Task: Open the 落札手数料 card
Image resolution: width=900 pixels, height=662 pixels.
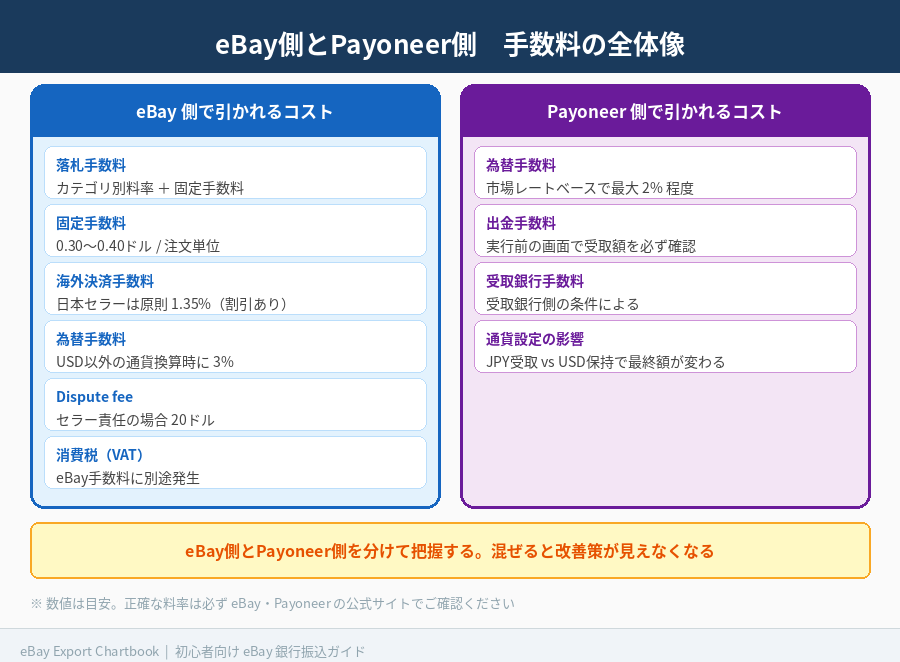Action: click(x=235, y=173)
